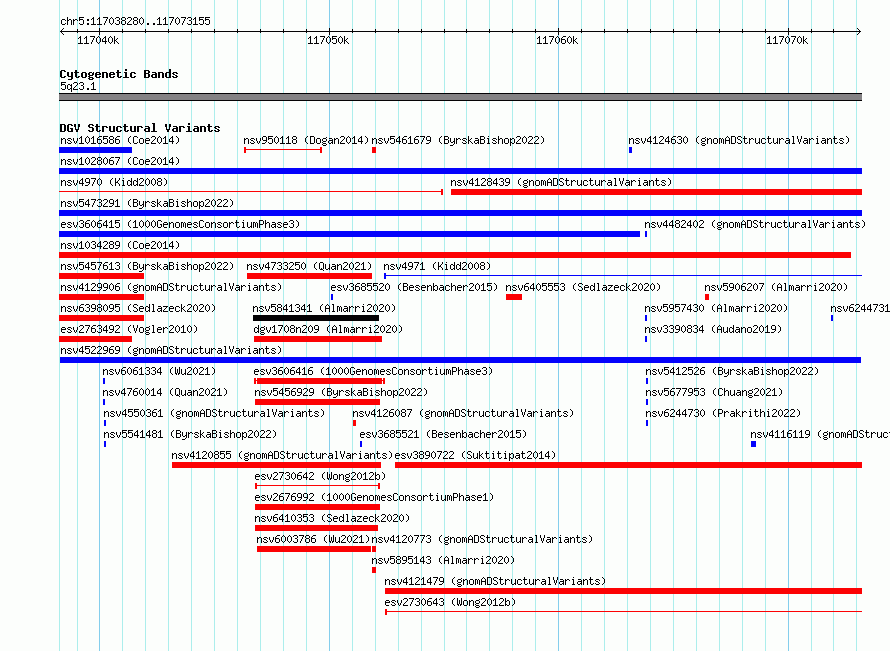Image resolution: width=890 pixels, height=651 pixels.
Task: Select the nsv950118 (Dogan2014) variant label
Action: point(306,140)
